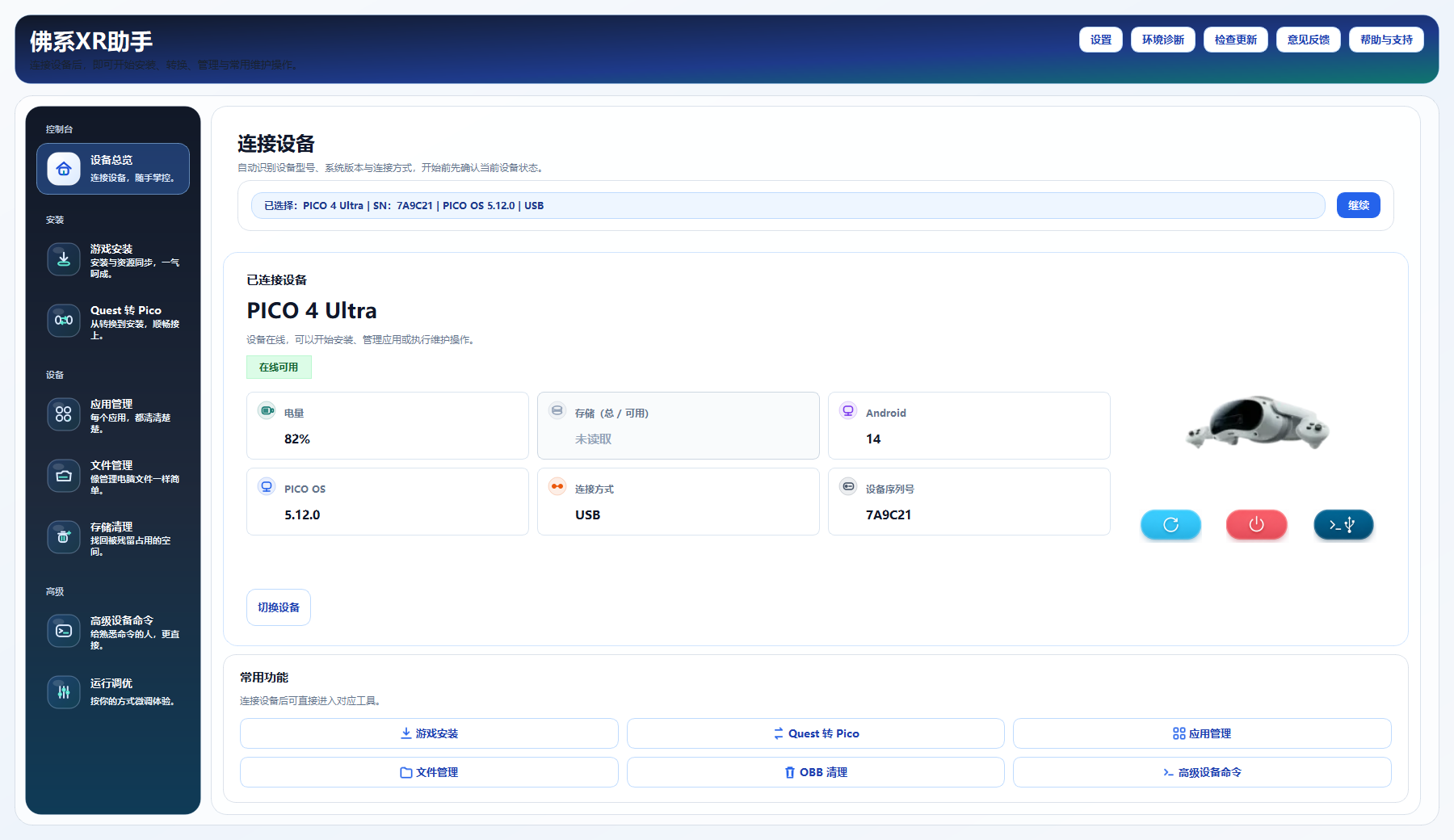Click the Android version 14 value
The width and height of the screenshot is (1454, 840).
873,439
